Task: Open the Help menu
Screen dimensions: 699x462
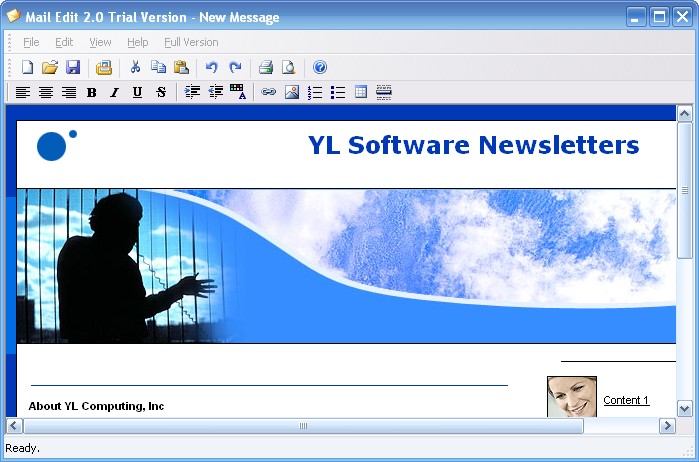Action: point(137,42)
